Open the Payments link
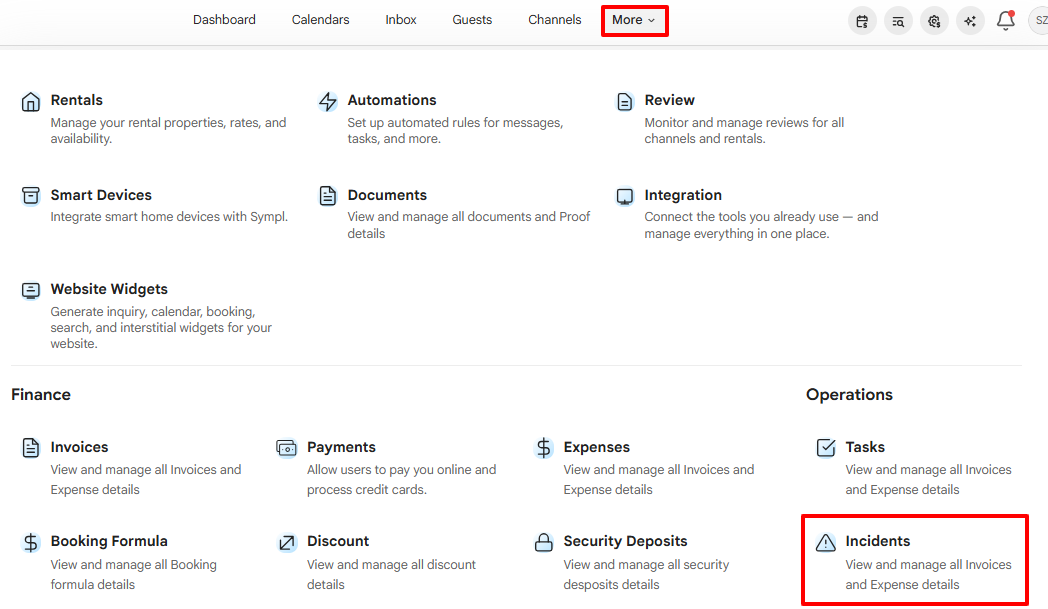 pos(342,447)
